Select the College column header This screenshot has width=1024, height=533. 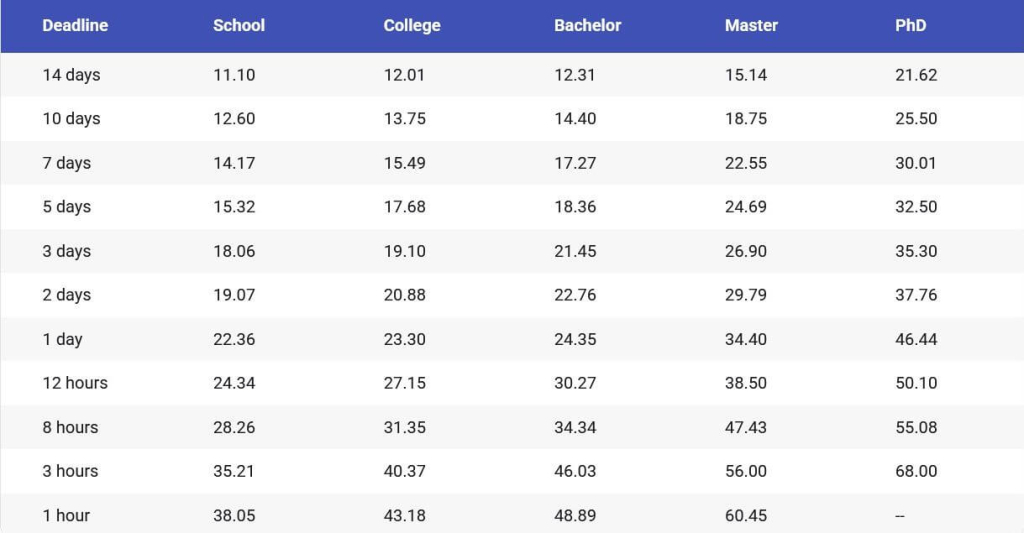(412, 25)
